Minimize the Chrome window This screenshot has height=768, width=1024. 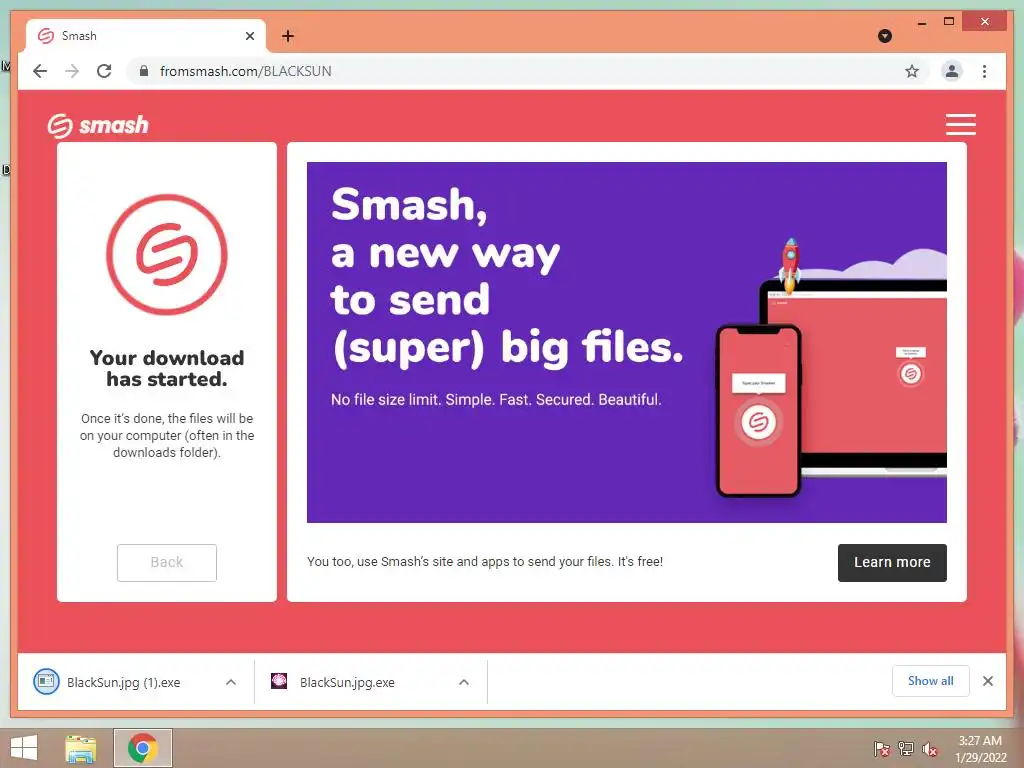pos(921,23)
